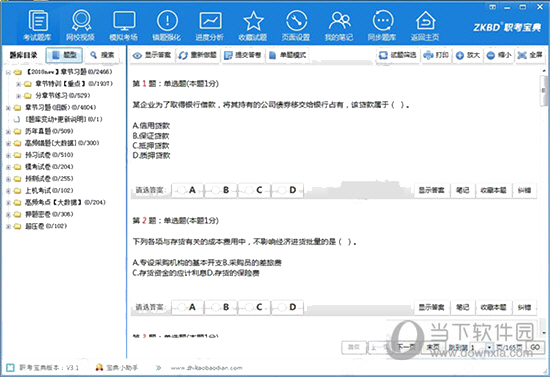550x377 pixels.
Task: Select 题库目录 tab label
Action: [23, 55]
